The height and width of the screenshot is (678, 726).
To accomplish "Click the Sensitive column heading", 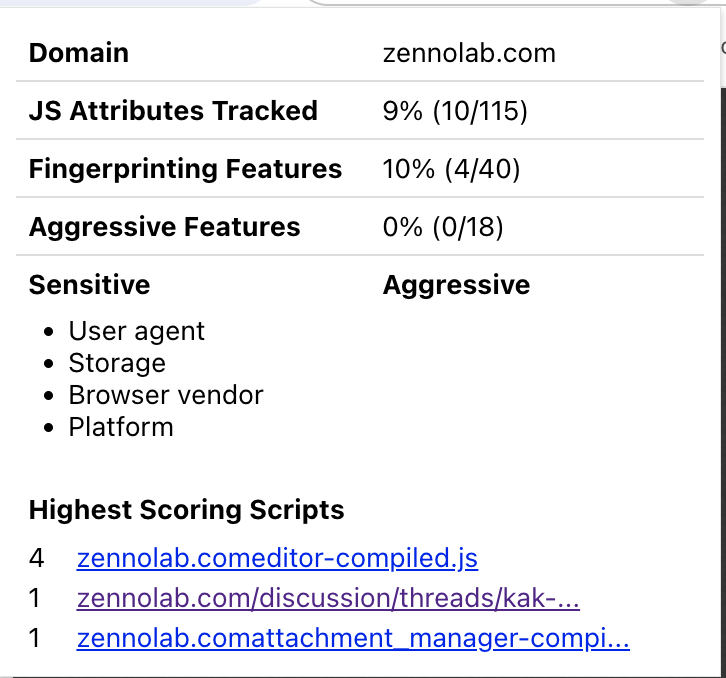I will [89, 285].
